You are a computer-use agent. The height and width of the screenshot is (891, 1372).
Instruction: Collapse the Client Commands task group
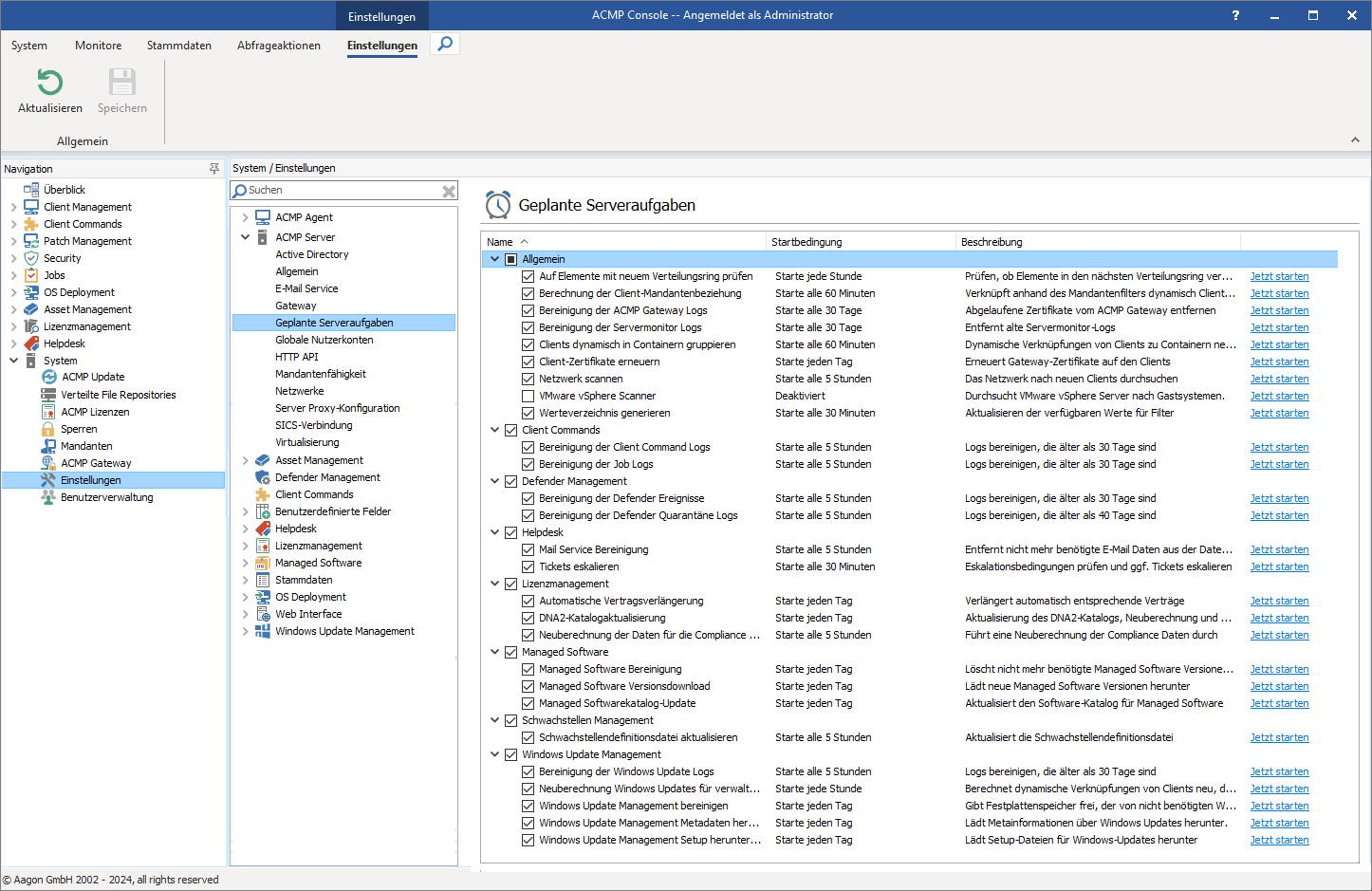pyautogui.click(x=494, y=430)
